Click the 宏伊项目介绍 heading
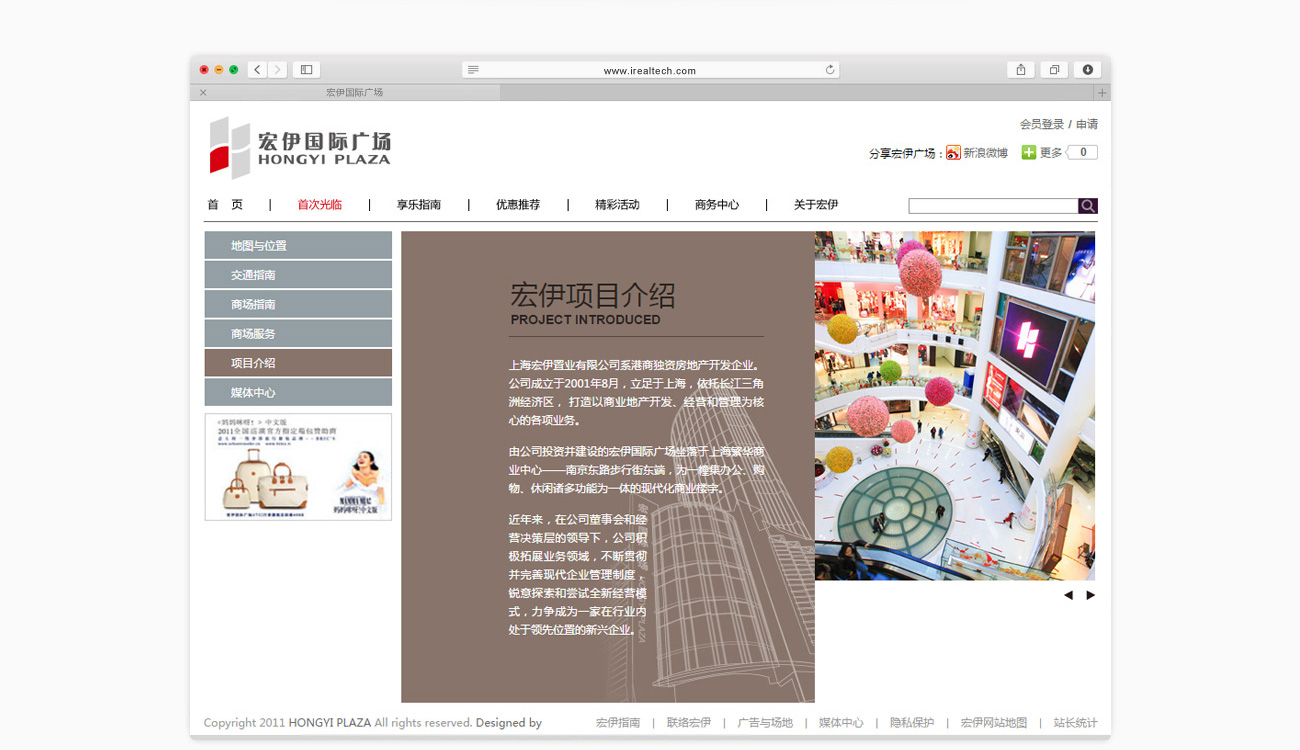The height and width of the screenshot is (750, 1300). (x=593, y=295)
